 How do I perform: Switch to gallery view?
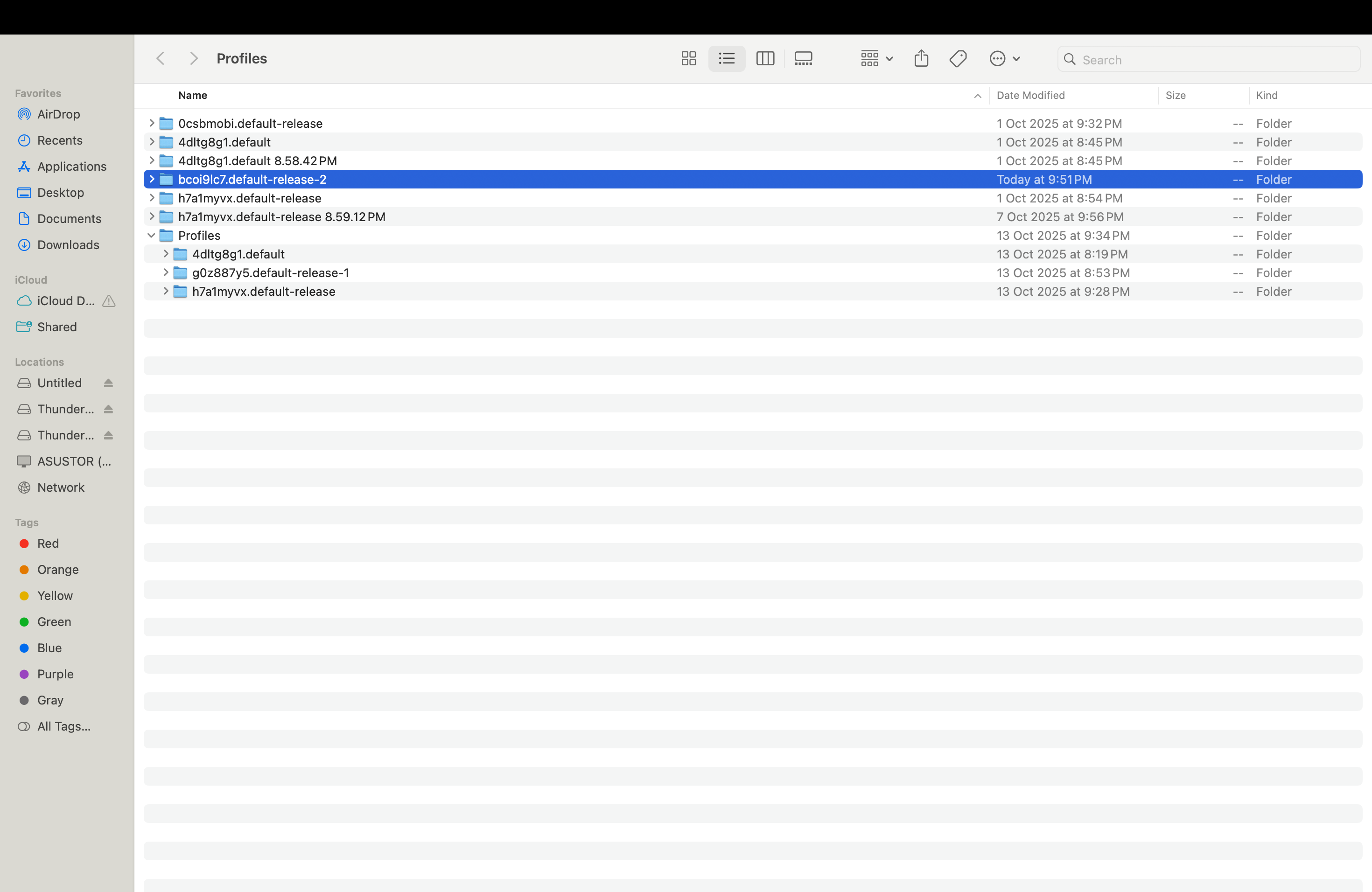tap(803, 59)
